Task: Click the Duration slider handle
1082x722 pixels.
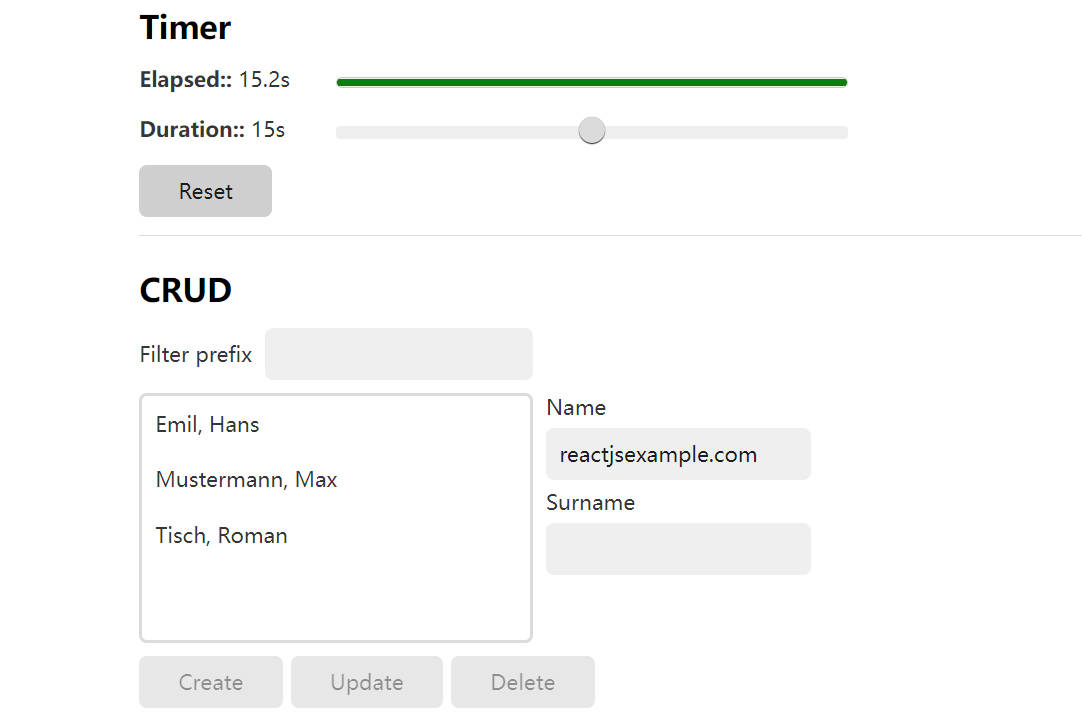Action: click(x=592, y=131)
